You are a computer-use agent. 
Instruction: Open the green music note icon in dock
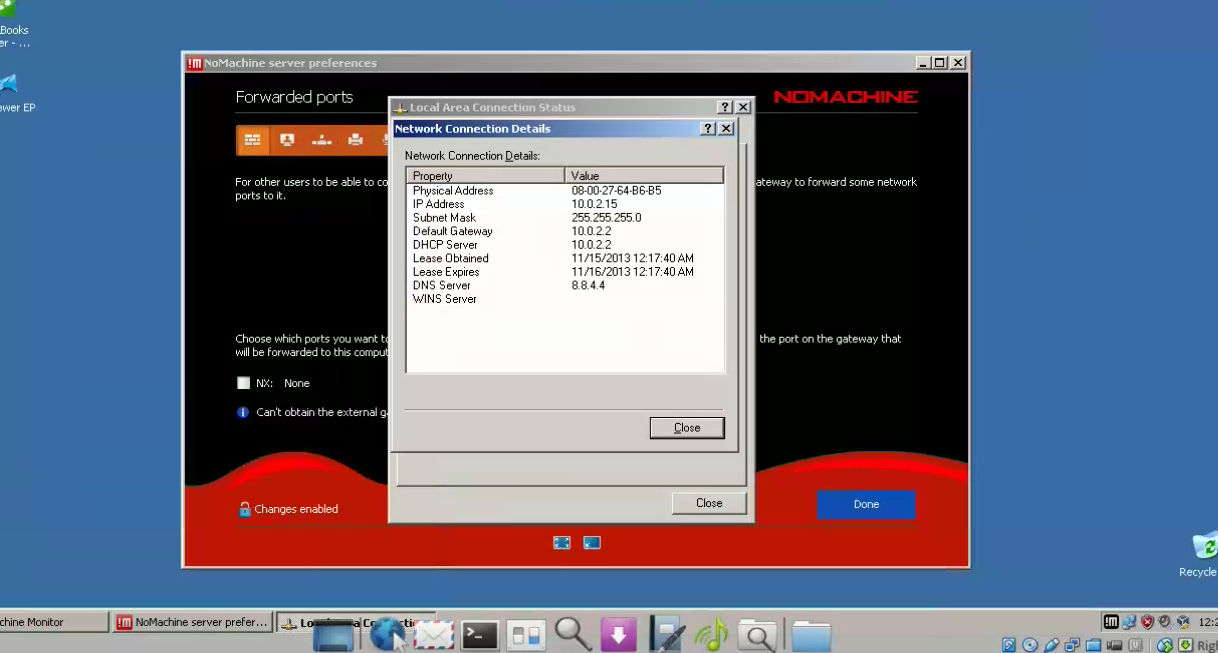[x=712, y=635]
